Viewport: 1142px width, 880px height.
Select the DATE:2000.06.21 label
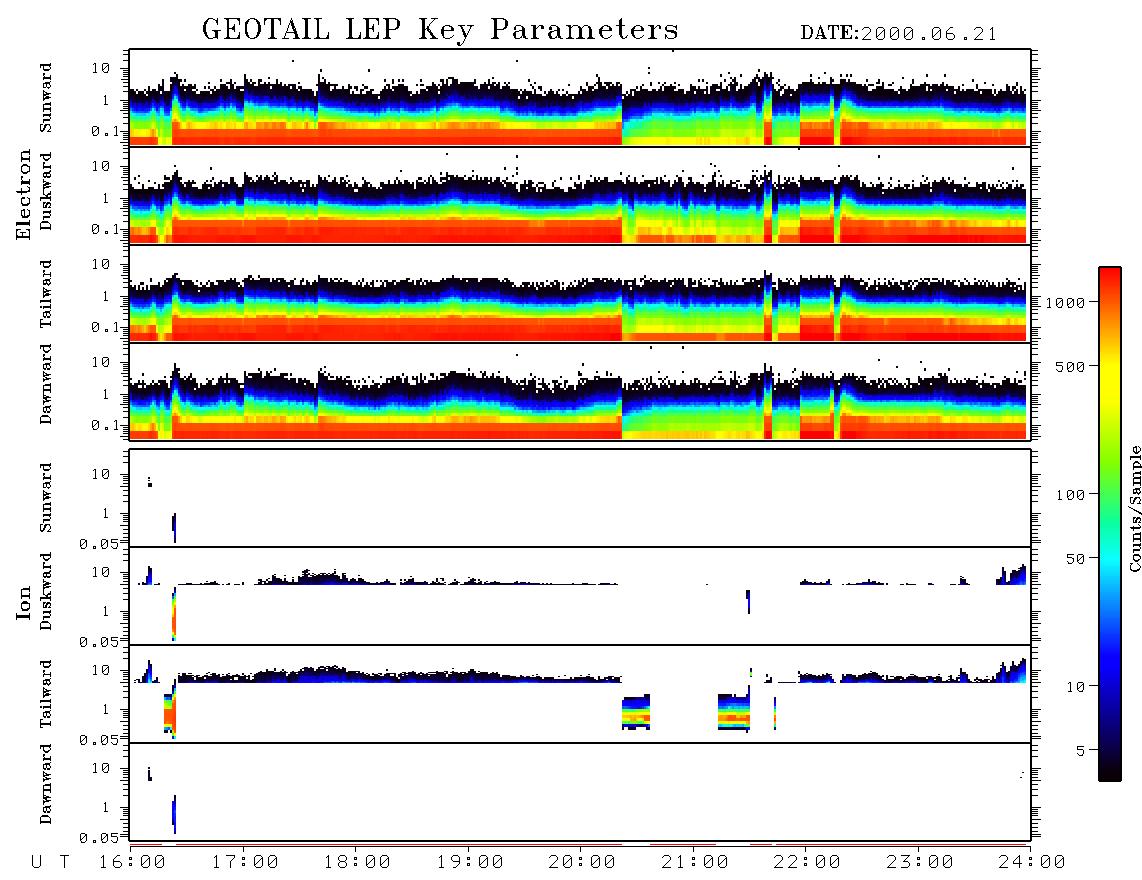[x=898, y=34]
